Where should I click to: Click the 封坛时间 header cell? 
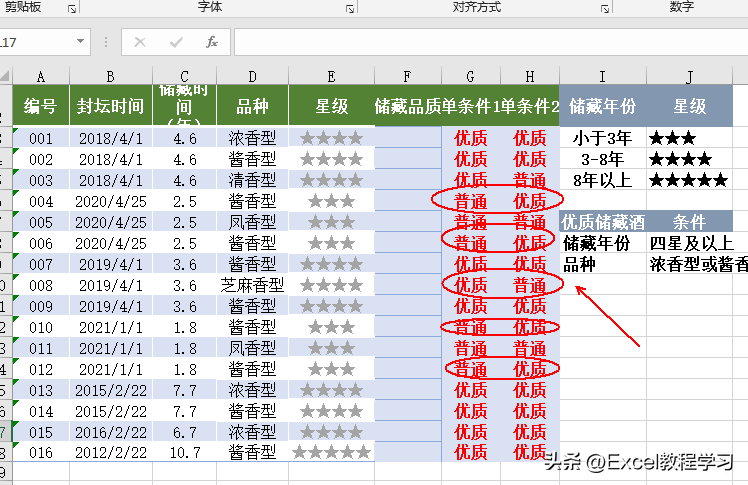[x=111, y=106]
